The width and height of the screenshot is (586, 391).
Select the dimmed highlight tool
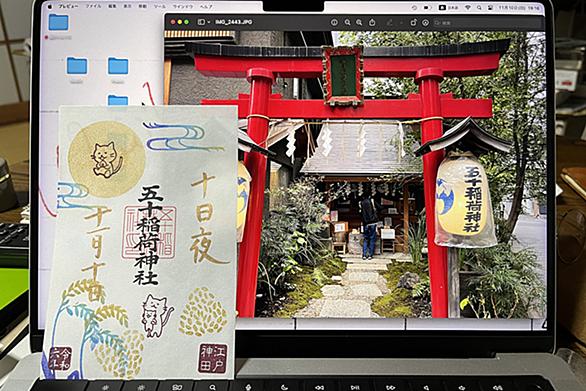point(390,23)
